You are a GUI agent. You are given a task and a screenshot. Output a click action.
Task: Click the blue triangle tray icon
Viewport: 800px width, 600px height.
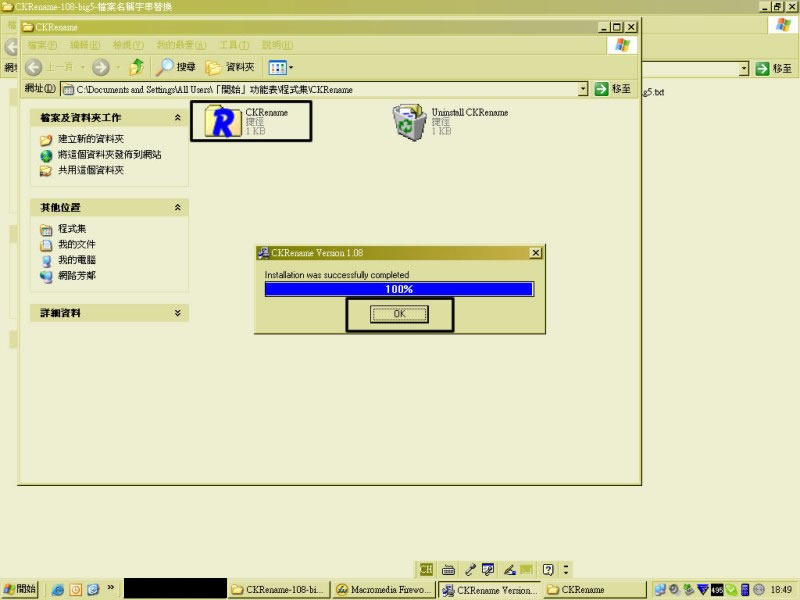click(x=703, y=590)
